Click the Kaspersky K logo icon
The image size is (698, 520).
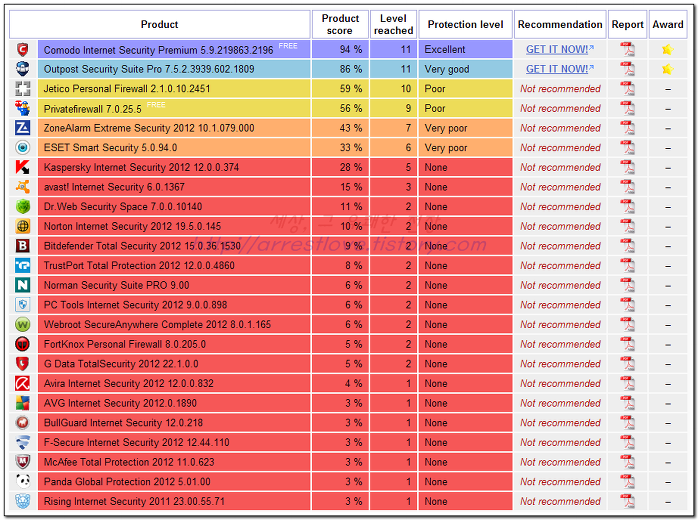(23, 167)
